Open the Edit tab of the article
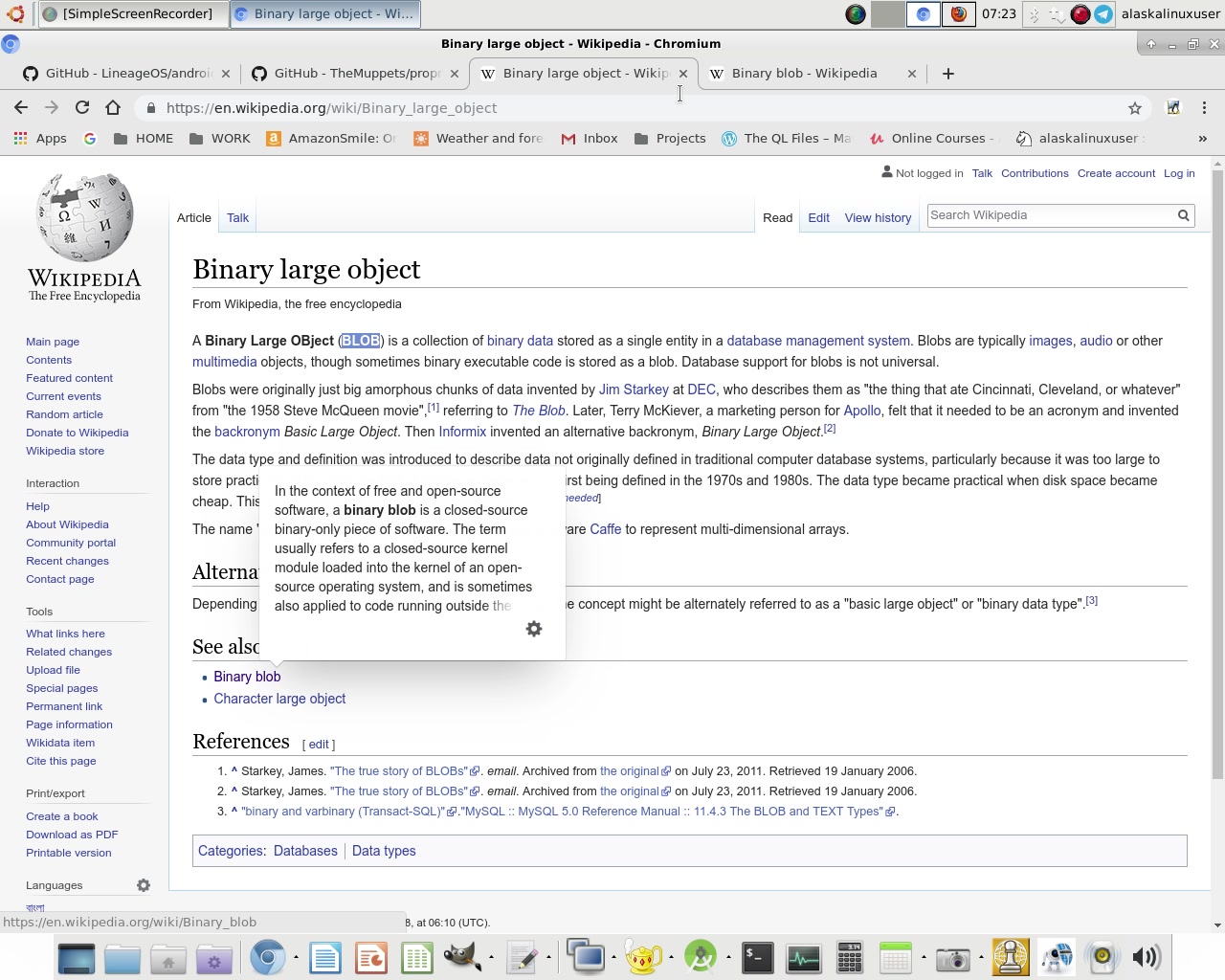 point(818,218)
